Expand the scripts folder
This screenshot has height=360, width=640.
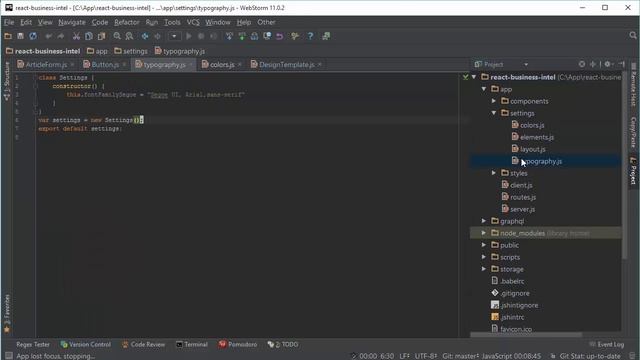point(484,257)
